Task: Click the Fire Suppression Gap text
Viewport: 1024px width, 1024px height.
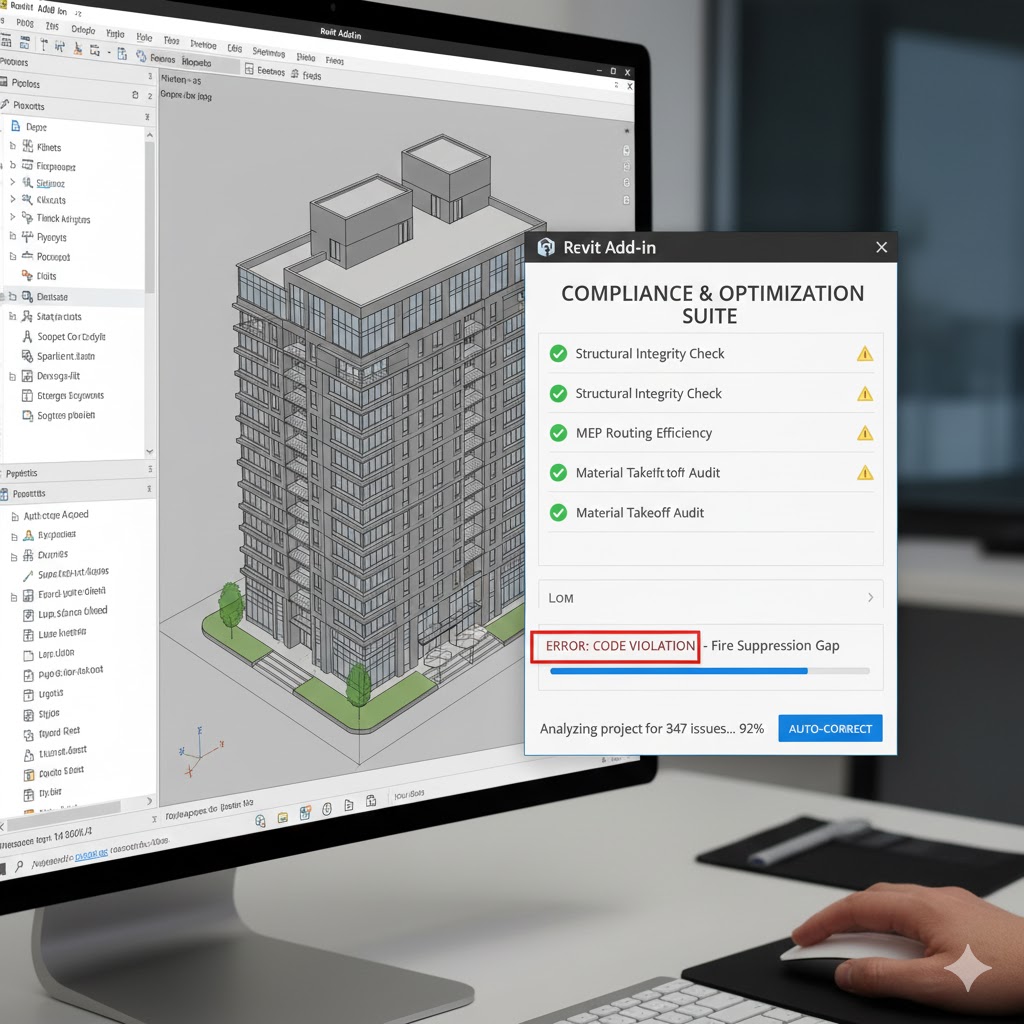Action: [775, 645]
